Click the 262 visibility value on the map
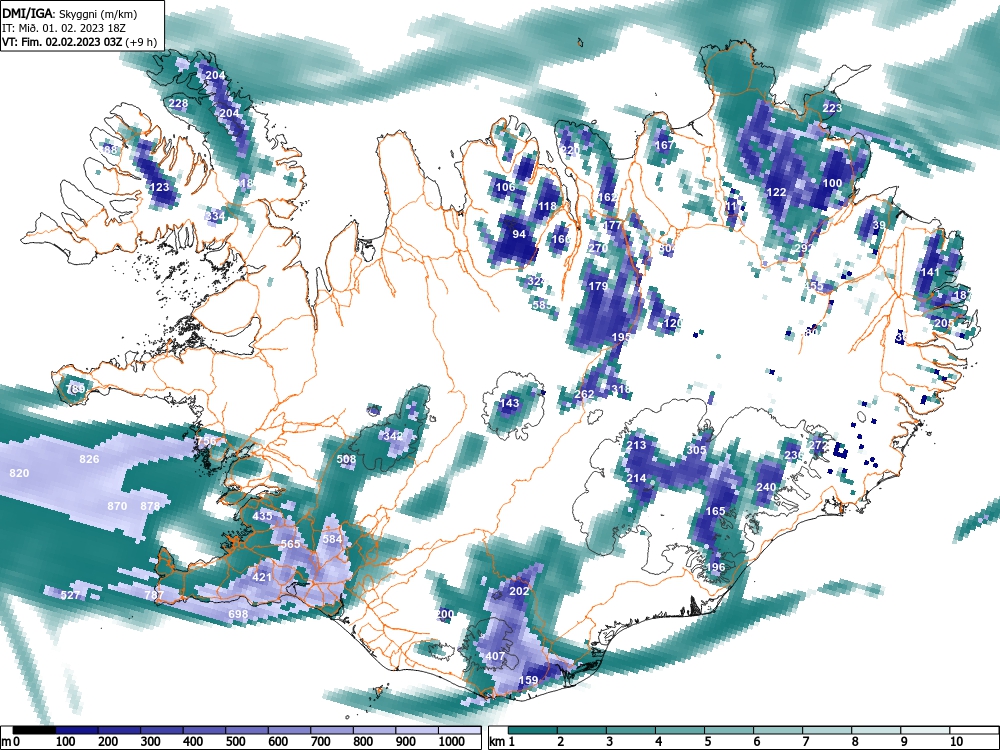 (x=584, y=394)
